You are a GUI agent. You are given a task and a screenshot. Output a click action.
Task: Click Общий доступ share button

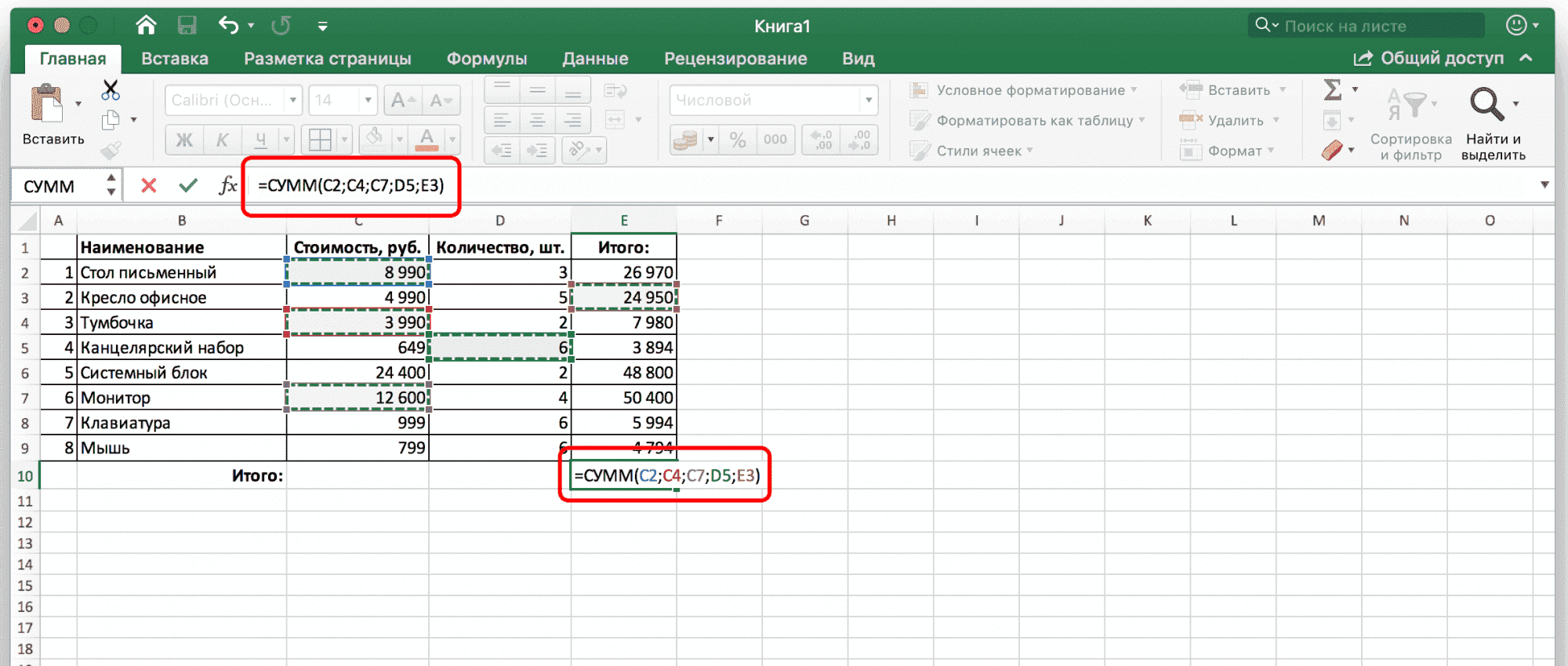[x=1428, y=58]
